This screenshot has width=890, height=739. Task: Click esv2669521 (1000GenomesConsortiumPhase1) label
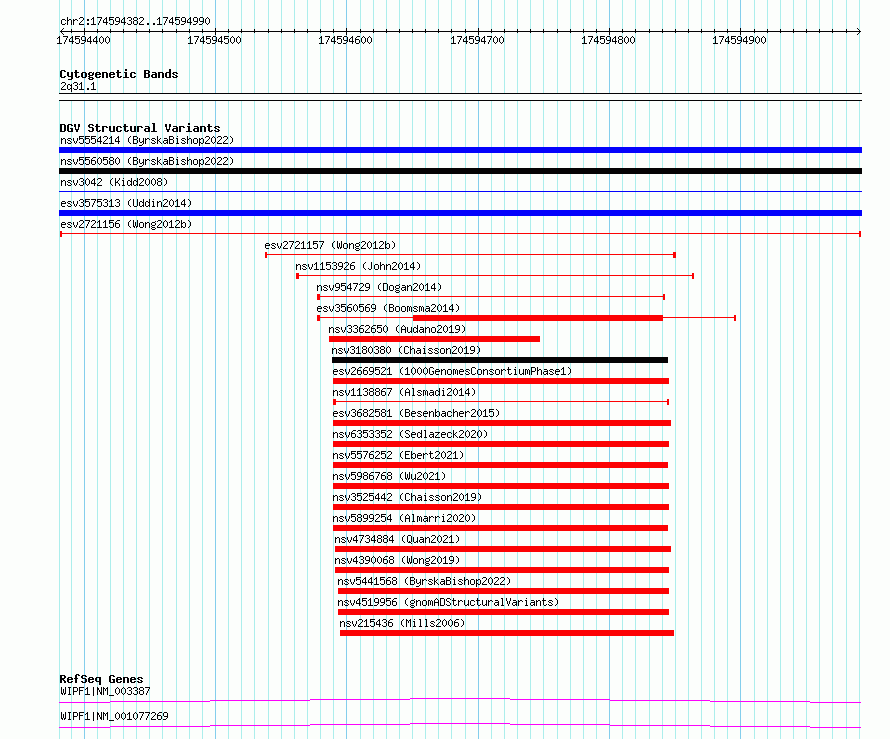click(x=452, y=371)
